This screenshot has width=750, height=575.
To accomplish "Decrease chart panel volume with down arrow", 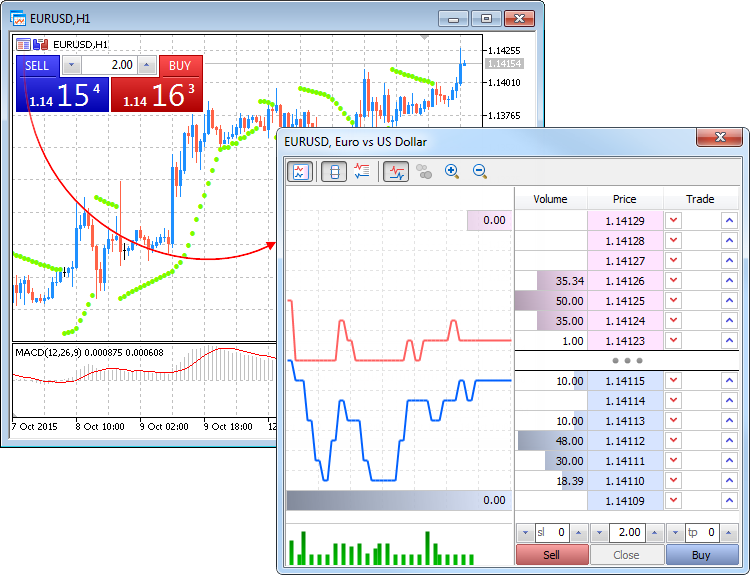I will [x=71, y=65].
